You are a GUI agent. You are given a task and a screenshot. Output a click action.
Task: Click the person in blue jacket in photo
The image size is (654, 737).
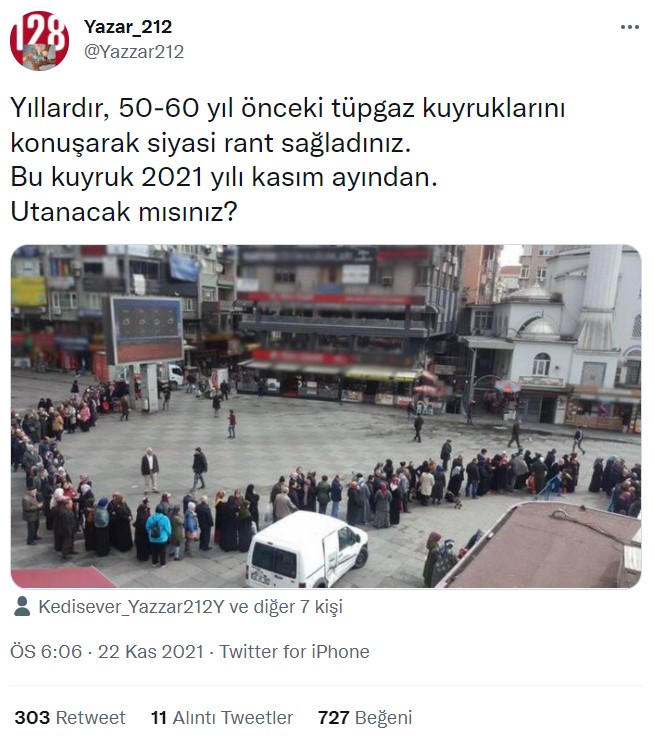(158, 535)
